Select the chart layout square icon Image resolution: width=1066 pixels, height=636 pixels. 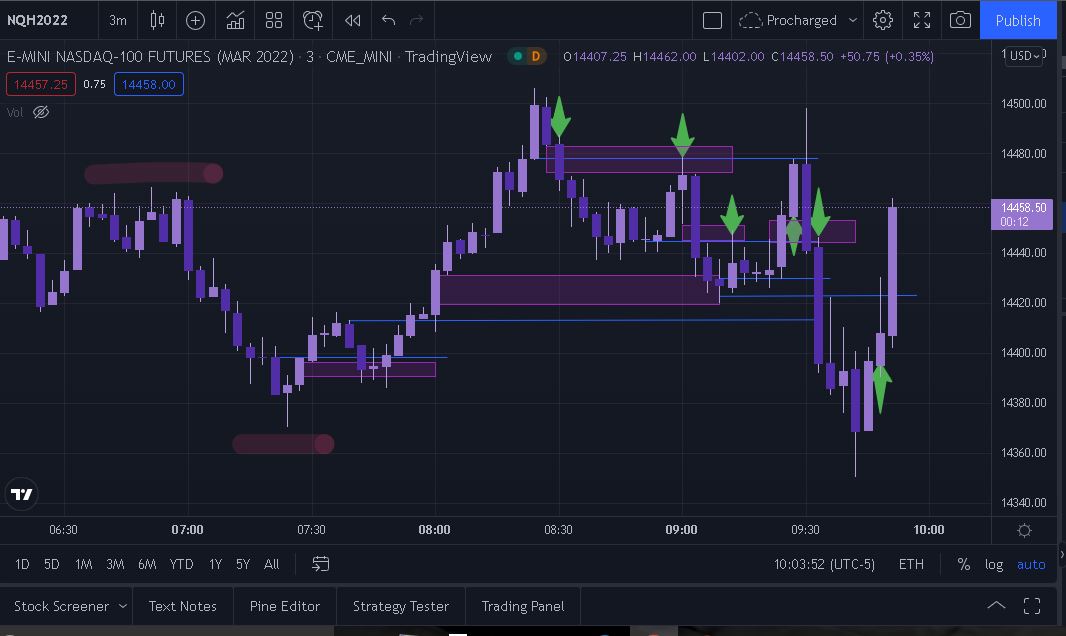click(x=712, y=20)
